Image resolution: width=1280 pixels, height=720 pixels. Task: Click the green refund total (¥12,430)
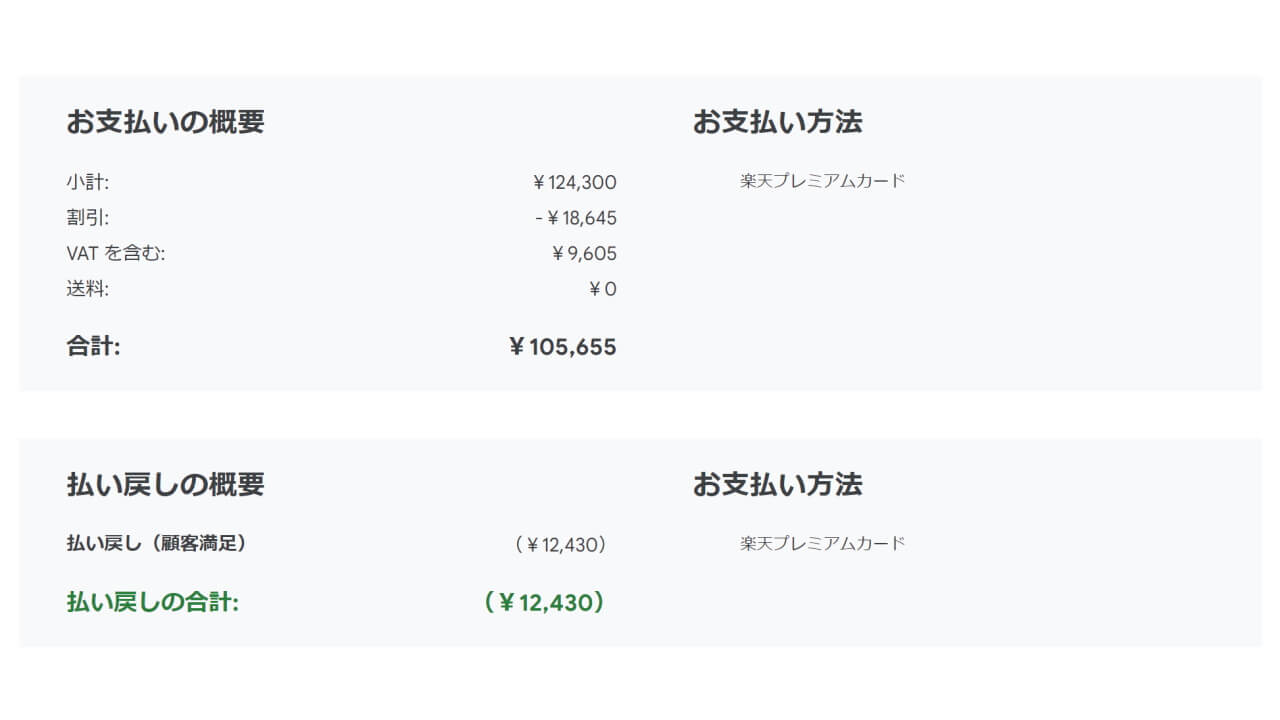(543, 603)
